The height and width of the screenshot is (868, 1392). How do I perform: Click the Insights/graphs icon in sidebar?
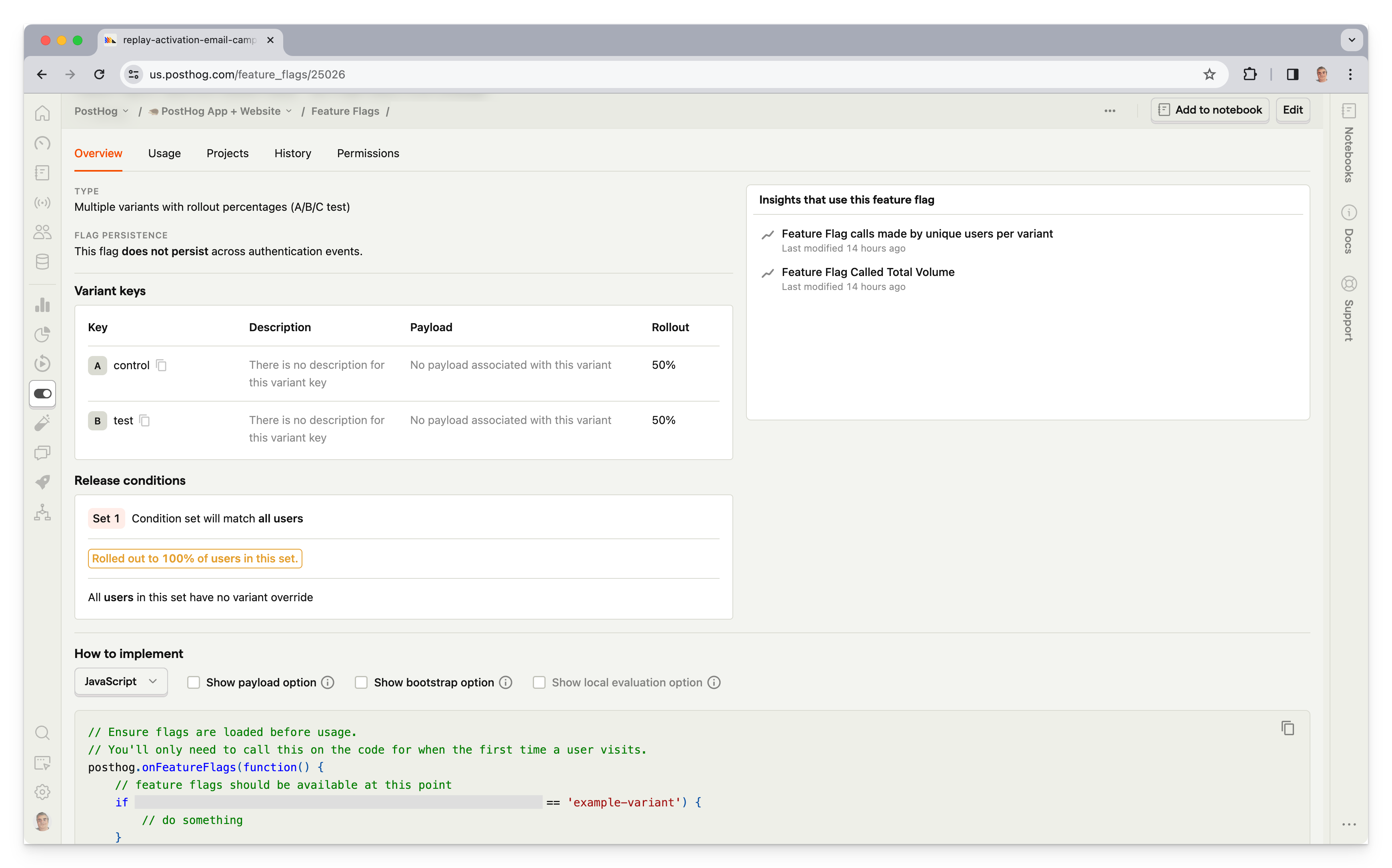pyautogui.click(x=42, y=304)
